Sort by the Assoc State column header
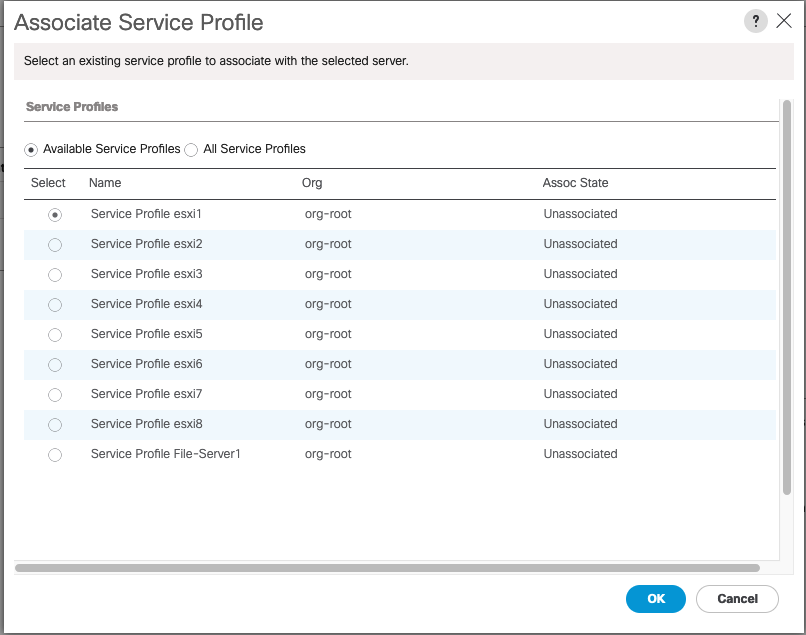 pos(575,183)
